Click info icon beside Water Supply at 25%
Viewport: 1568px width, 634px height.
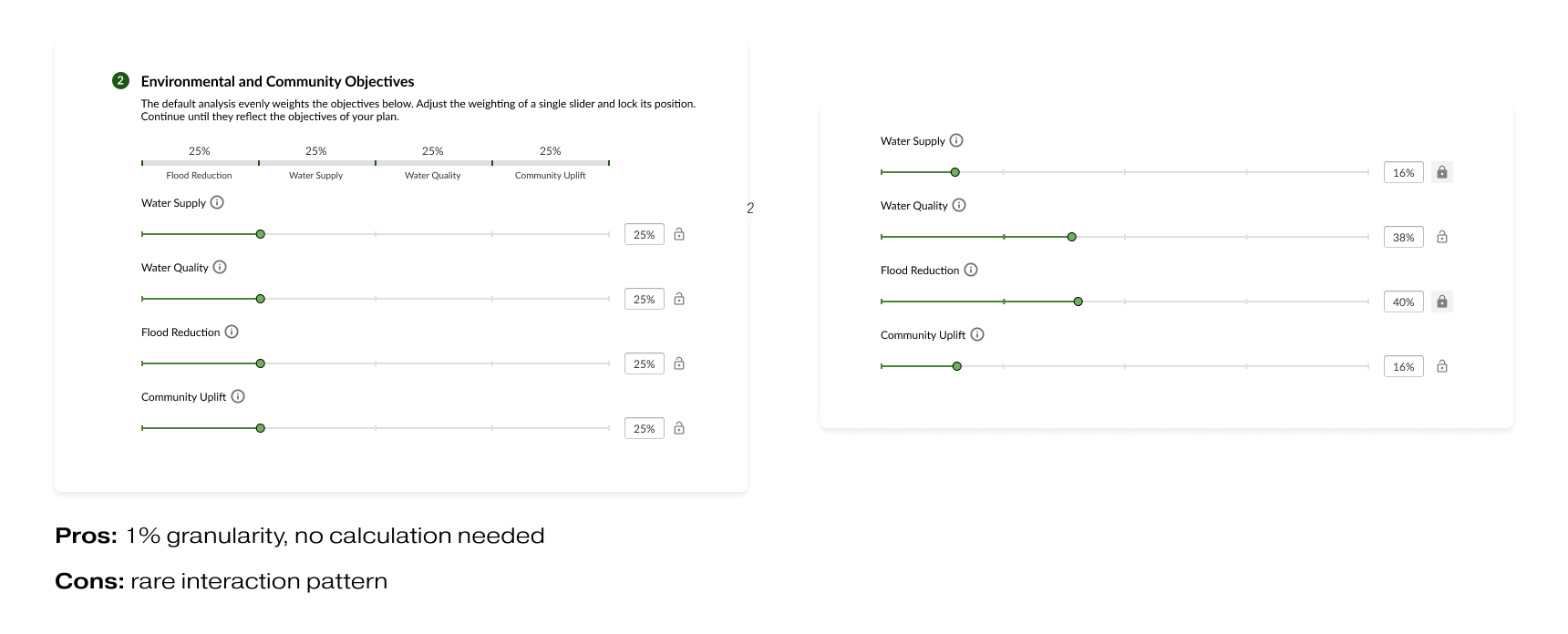pyautogui.click(x=217, y=202)
